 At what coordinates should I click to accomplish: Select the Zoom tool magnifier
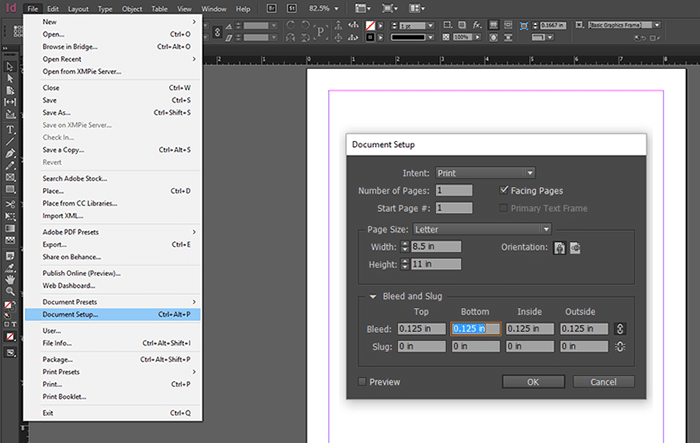[x=10, y=291]
